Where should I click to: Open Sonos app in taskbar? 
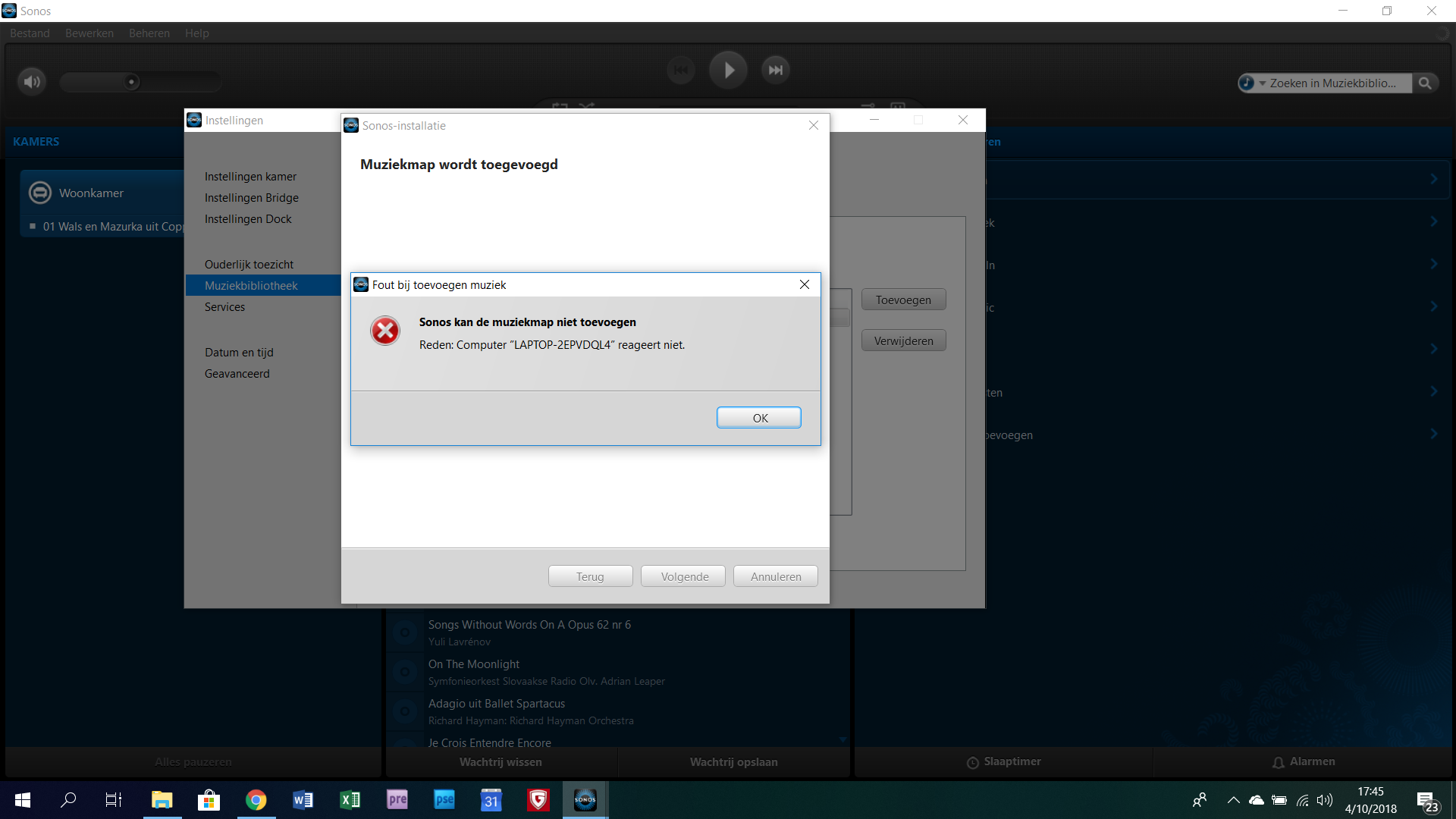(x=585, y=799)
